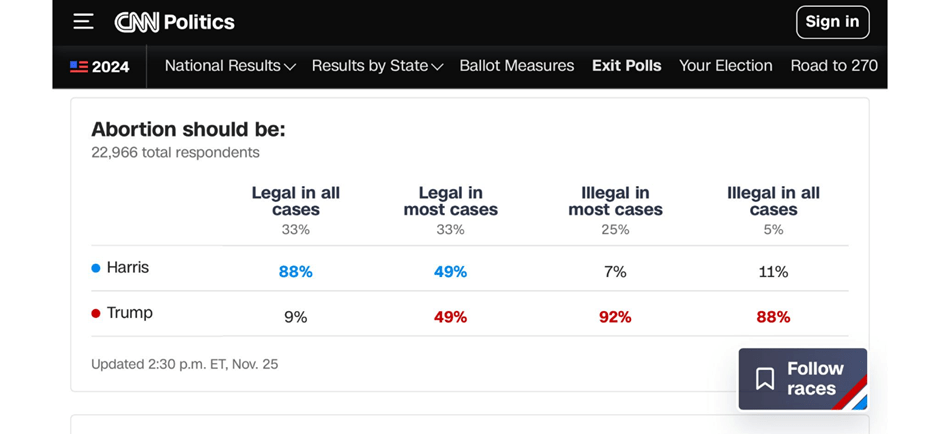Screen dimensions: 940x434
Task: Open the Your Election tab
Action: point(725,66)
